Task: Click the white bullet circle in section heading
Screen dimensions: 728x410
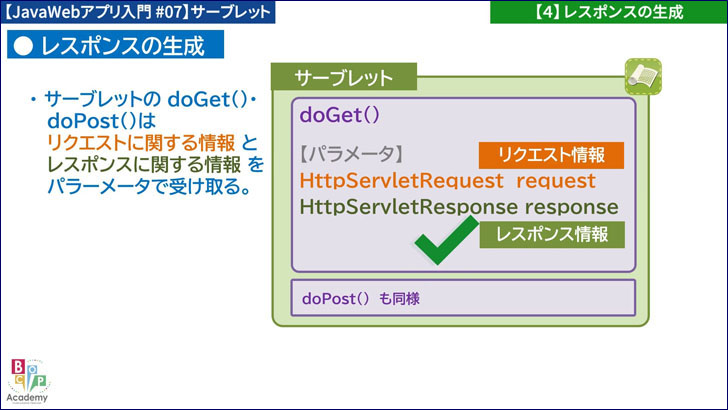Action: click(x=25, y=45)
